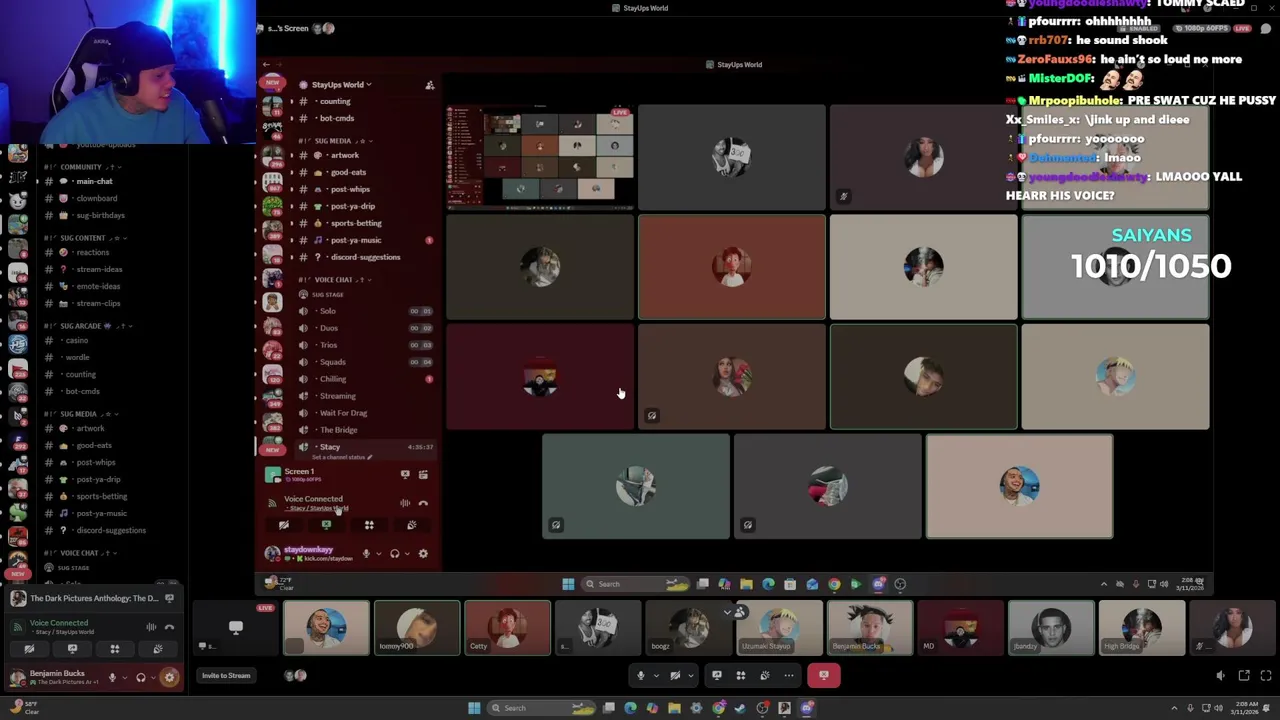Toggle streamed user staydownkayy headphones

tap(395, 553)
